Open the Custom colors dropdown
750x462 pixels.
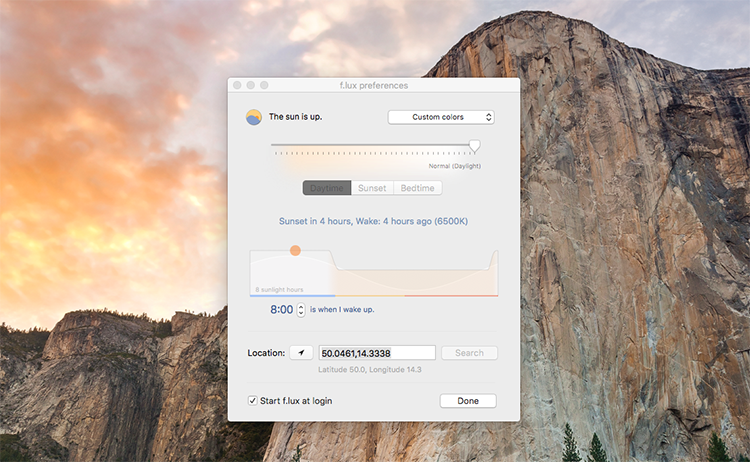click(440, 117)
